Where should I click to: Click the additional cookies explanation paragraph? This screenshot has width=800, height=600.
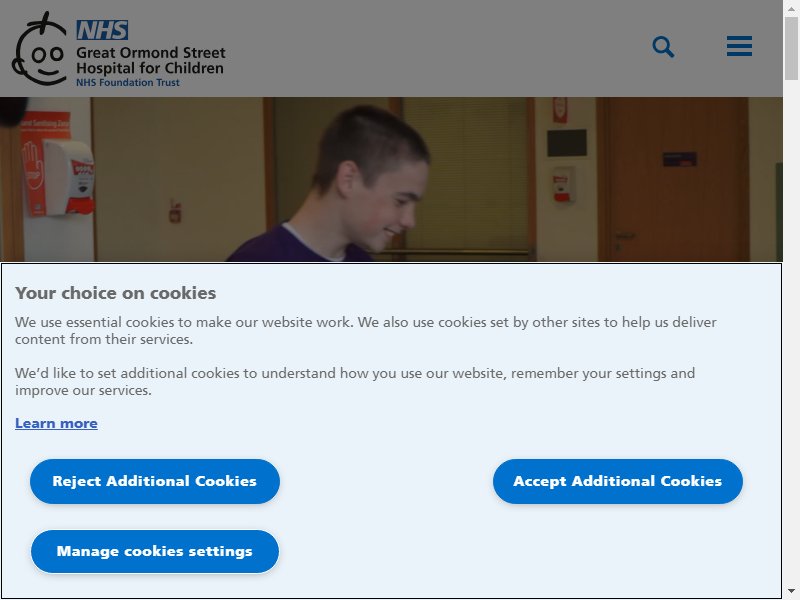355,382
